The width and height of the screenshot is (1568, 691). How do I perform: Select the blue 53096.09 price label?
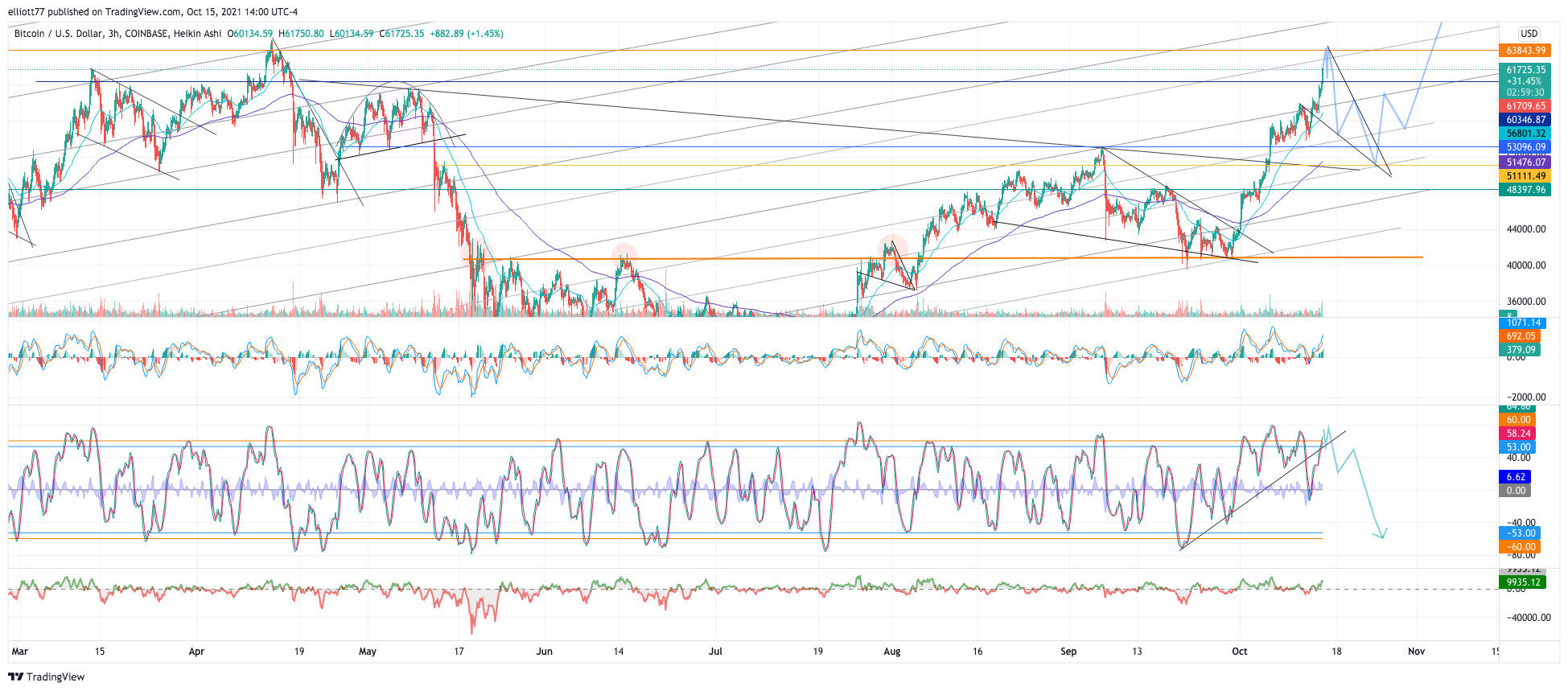point(1525,147)
